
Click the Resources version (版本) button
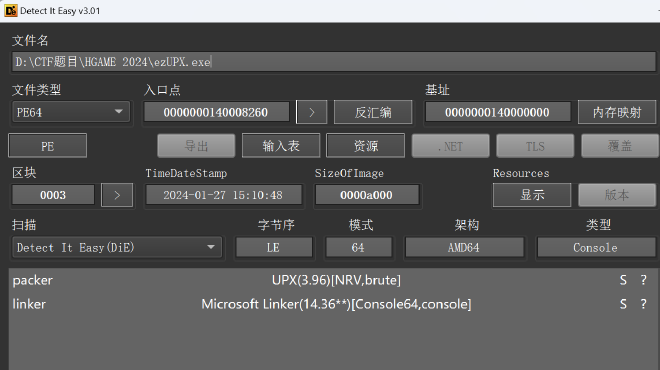617,195
